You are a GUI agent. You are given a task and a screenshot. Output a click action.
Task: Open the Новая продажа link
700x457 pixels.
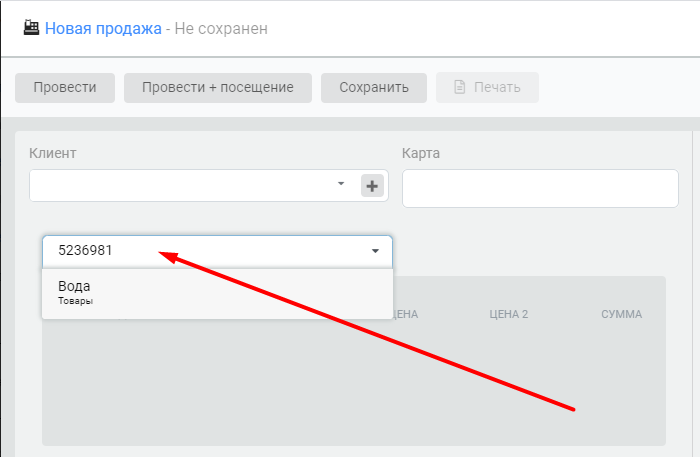pos(103,29)
